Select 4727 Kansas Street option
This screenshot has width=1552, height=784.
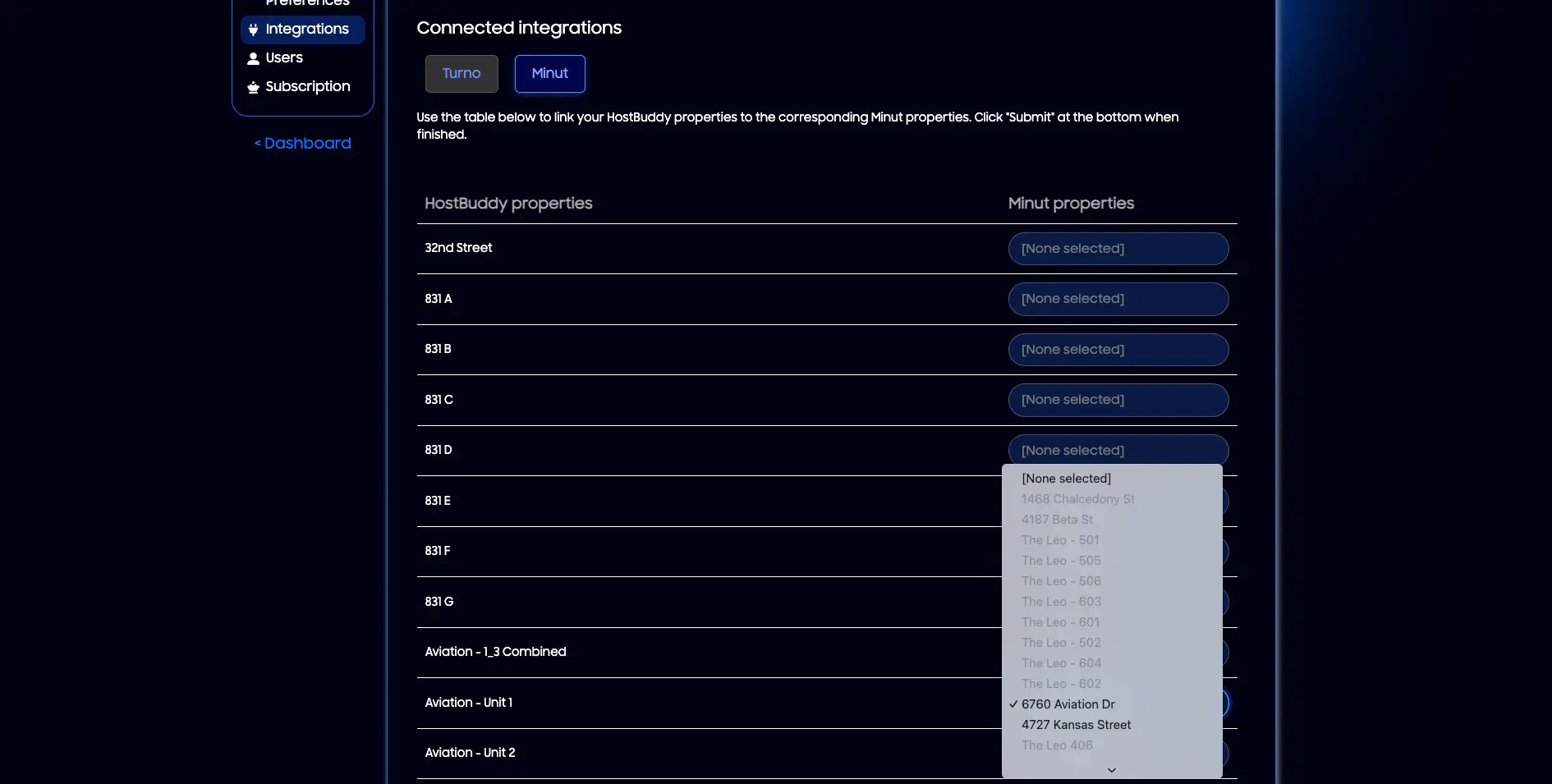click(x=1112, y=725)
